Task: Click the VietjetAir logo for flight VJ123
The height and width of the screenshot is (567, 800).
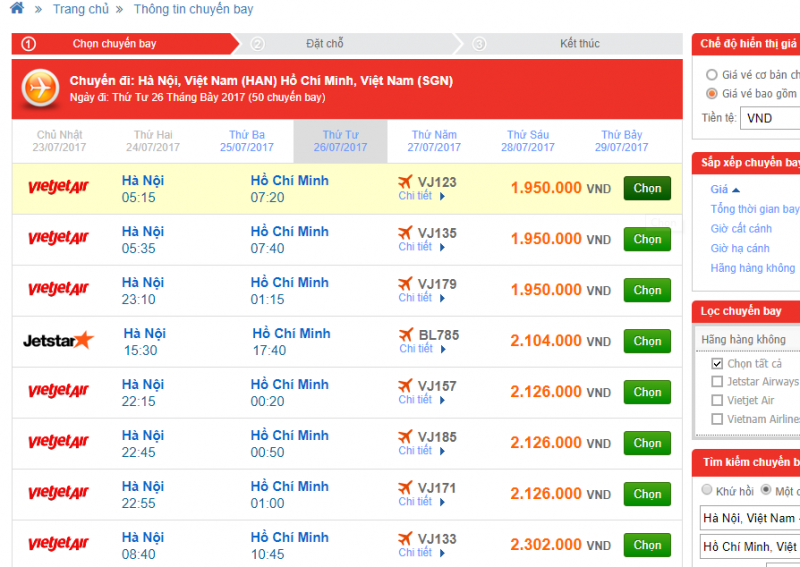Action: pyautogui.click(x=58, y=187)
